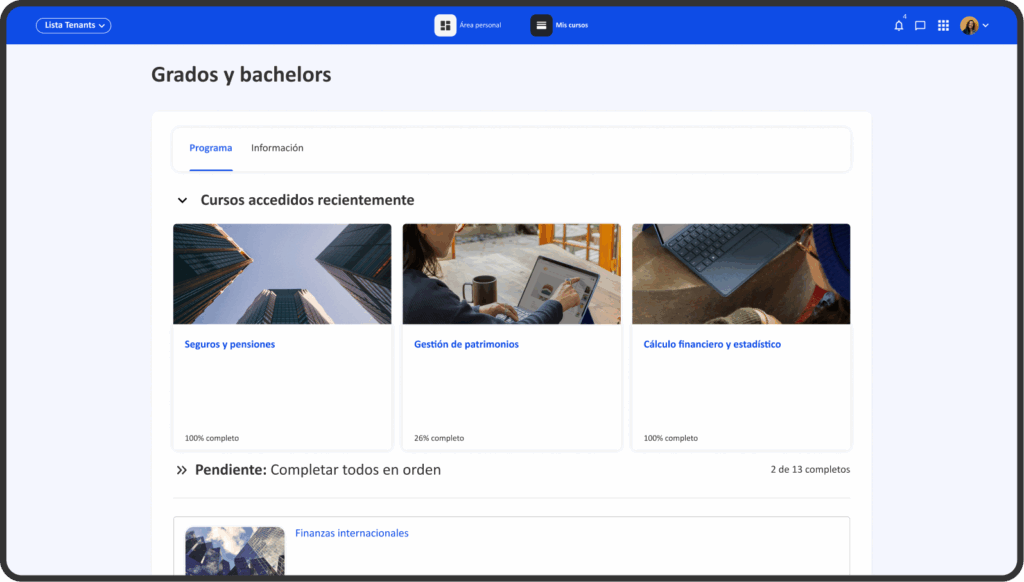Open the messages chat bubble icon
The width and height of the screenshot is (1024, 582).
point(920,26)
